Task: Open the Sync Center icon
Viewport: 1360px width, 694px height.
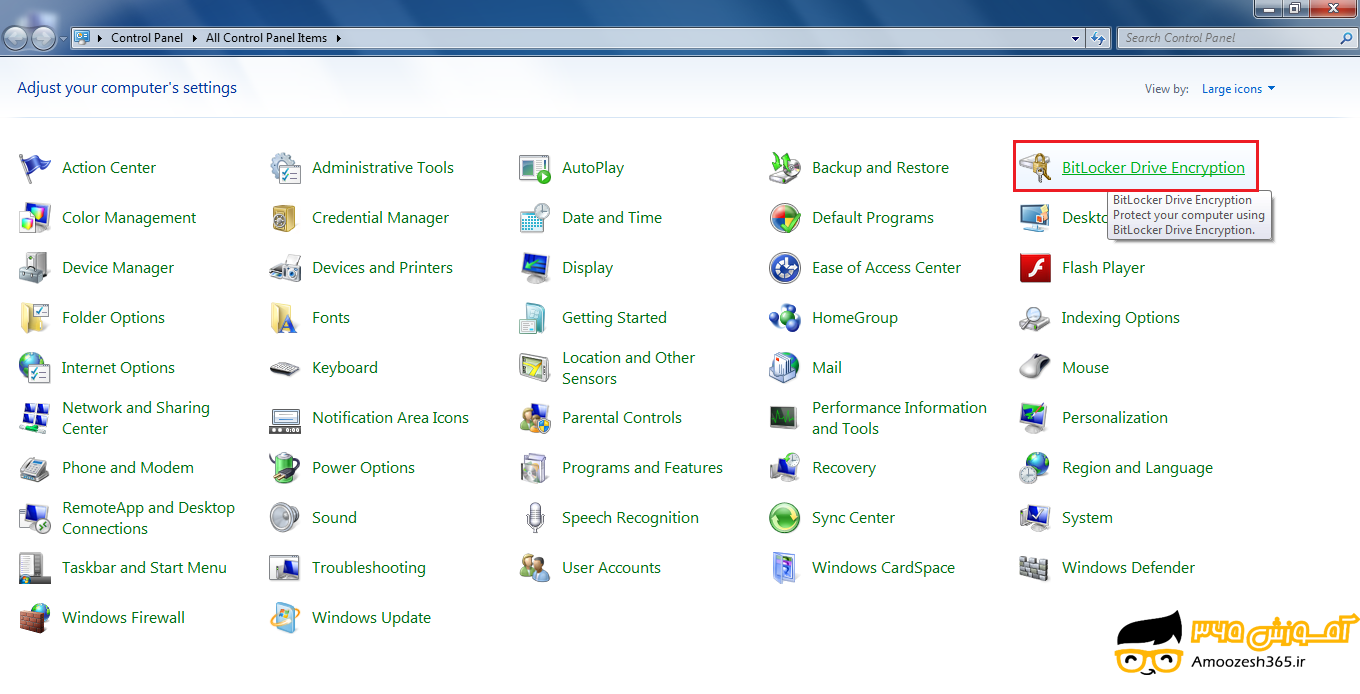Action: 785,518
